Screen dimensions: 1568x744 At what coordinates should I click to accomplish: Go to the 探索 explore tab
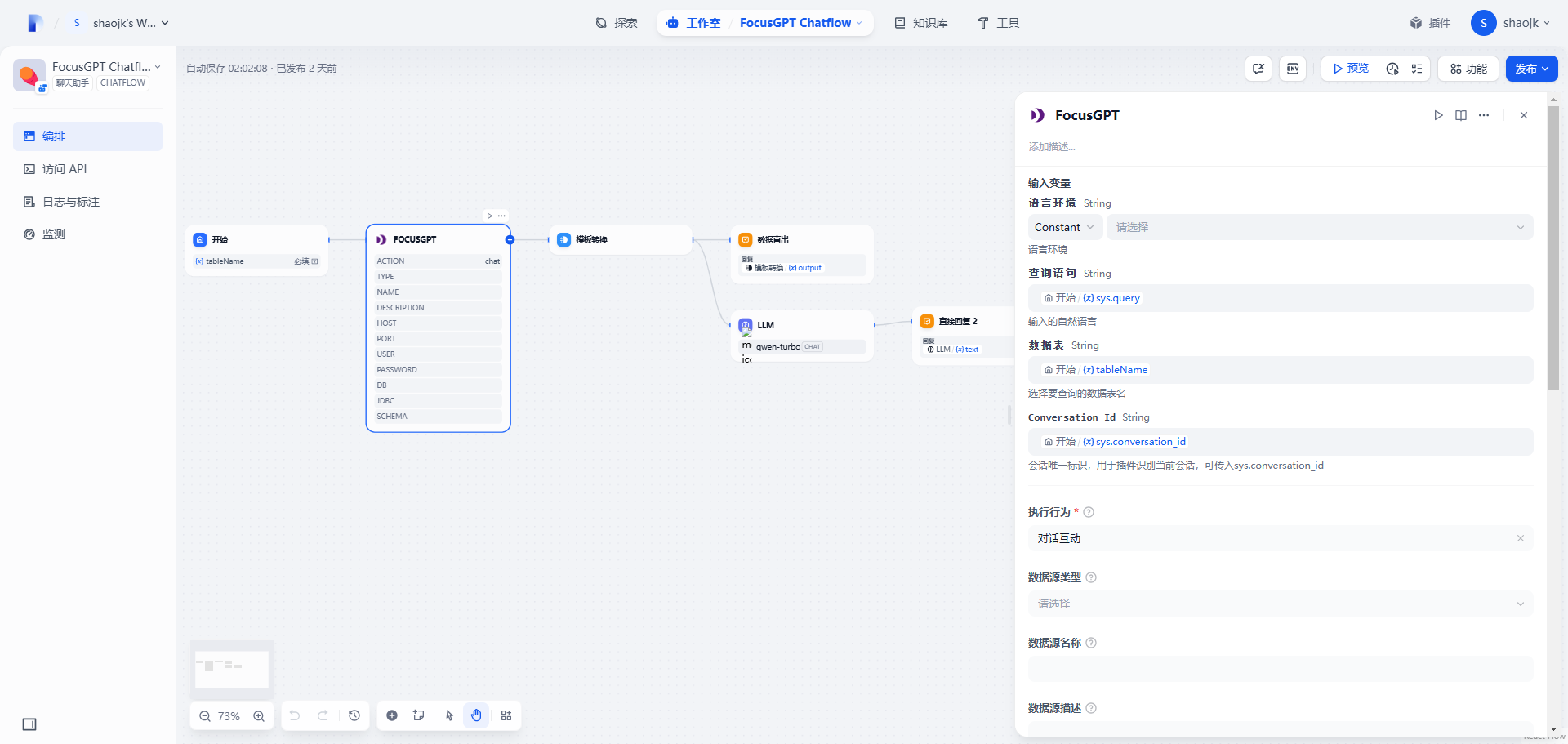(x=617, y=23)
